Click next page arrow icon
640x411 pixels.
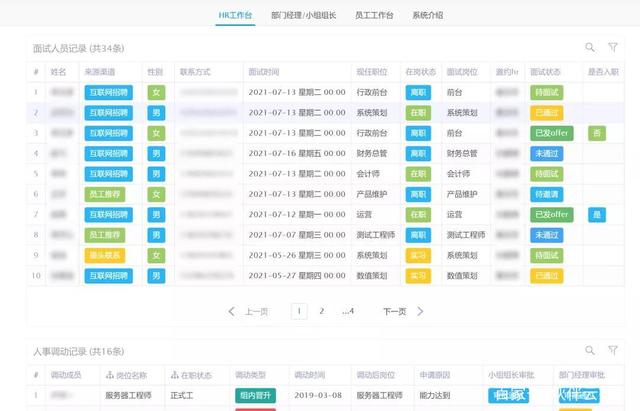pos(418,312)
